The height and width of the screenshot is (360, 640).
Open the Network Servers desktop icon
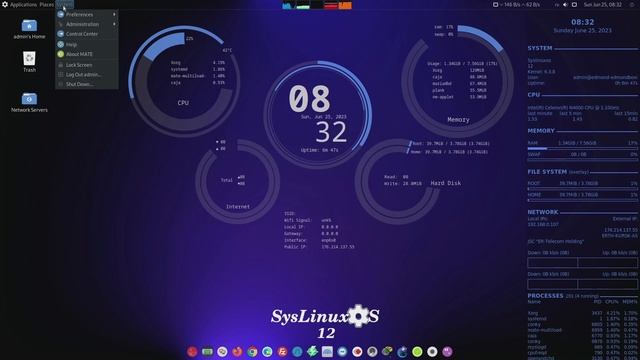(x=29, y=102)
